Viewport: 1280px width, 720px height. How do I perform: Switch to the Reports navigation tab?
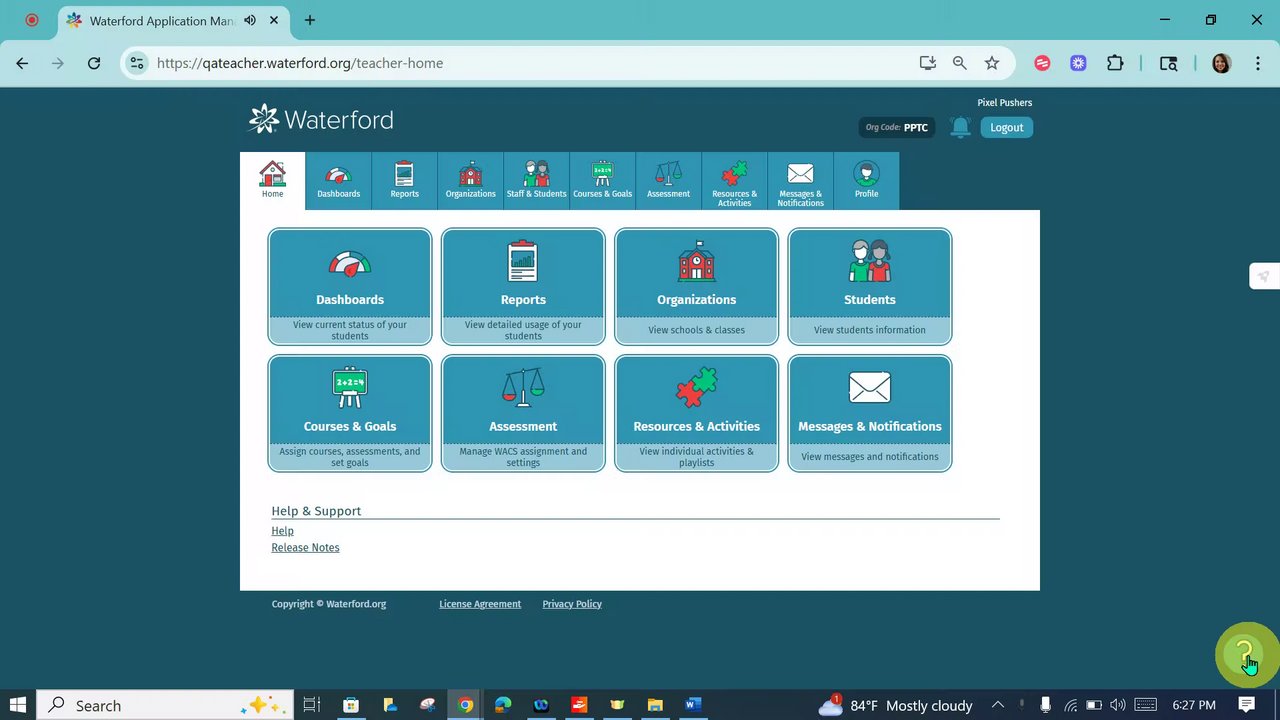tap(404, 181)
